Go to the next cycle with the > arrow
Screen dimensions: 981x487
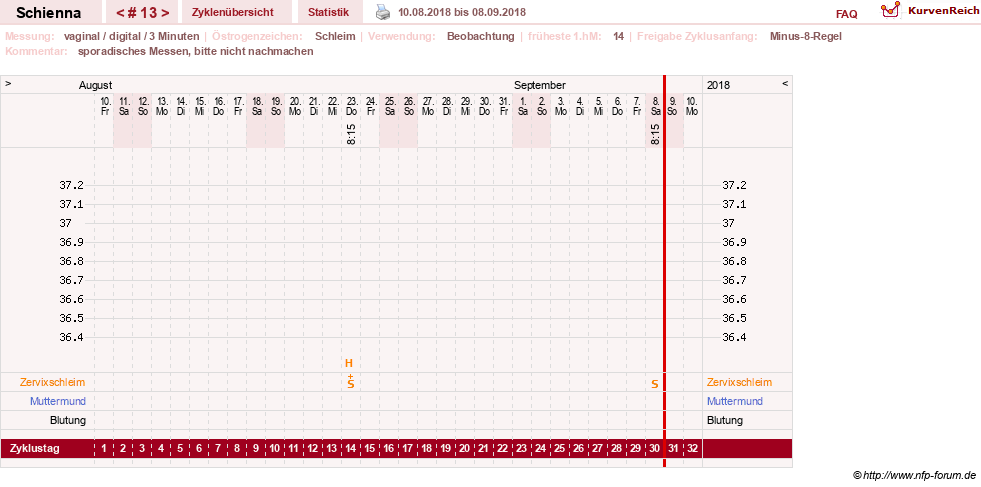(165, 13)
